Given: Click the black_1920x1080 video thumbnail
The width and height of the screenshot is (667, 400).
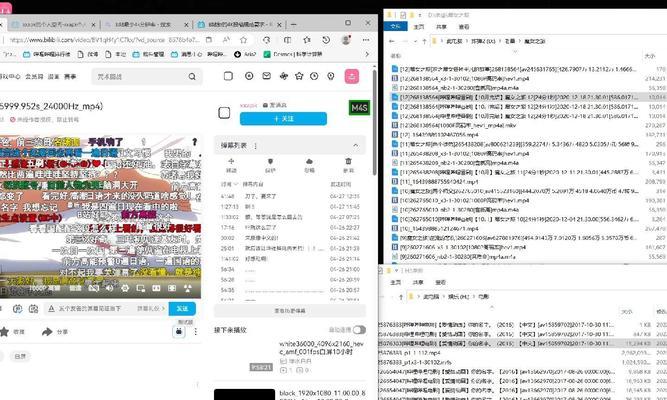Looking at the screenshot, I should point(245,394).
